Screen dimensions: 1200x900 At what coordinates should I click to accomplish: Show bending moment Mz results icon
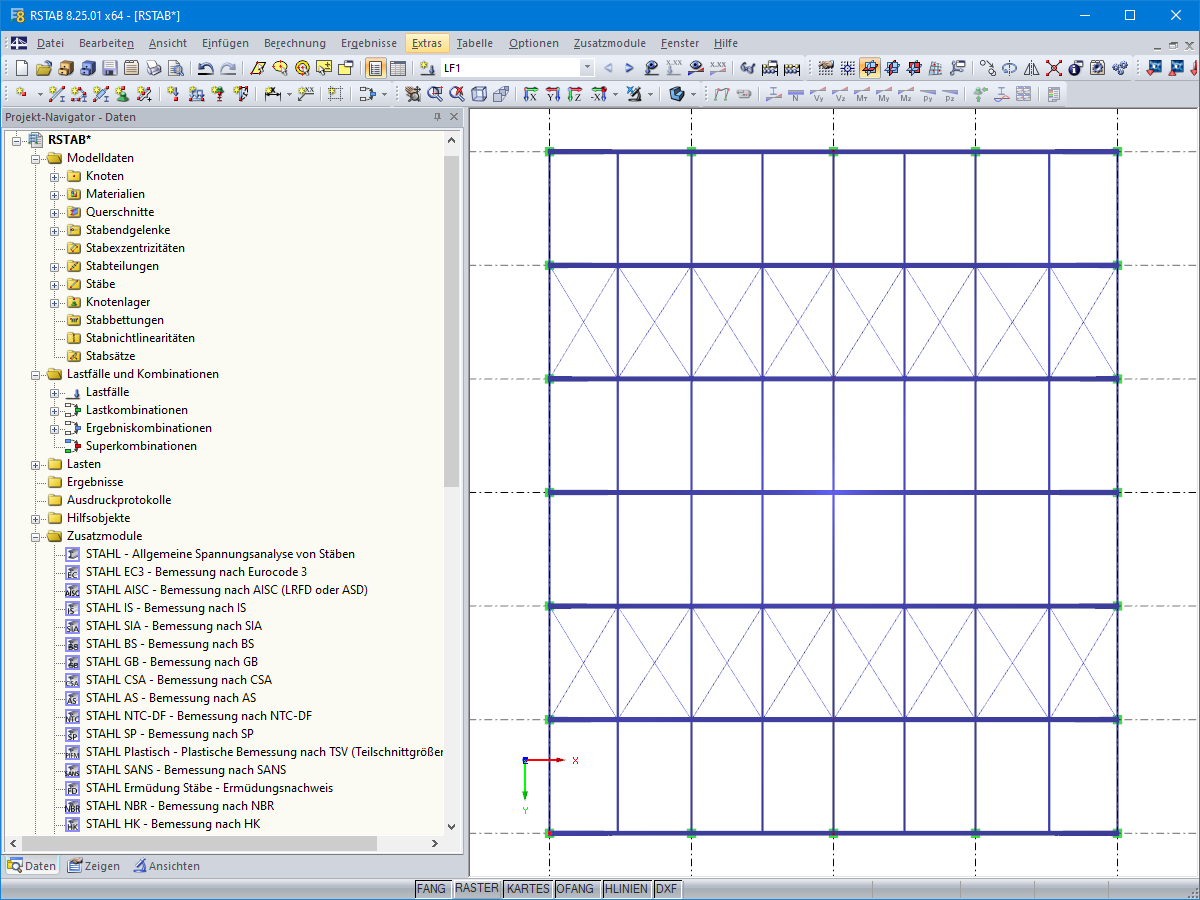coord(906,94)
